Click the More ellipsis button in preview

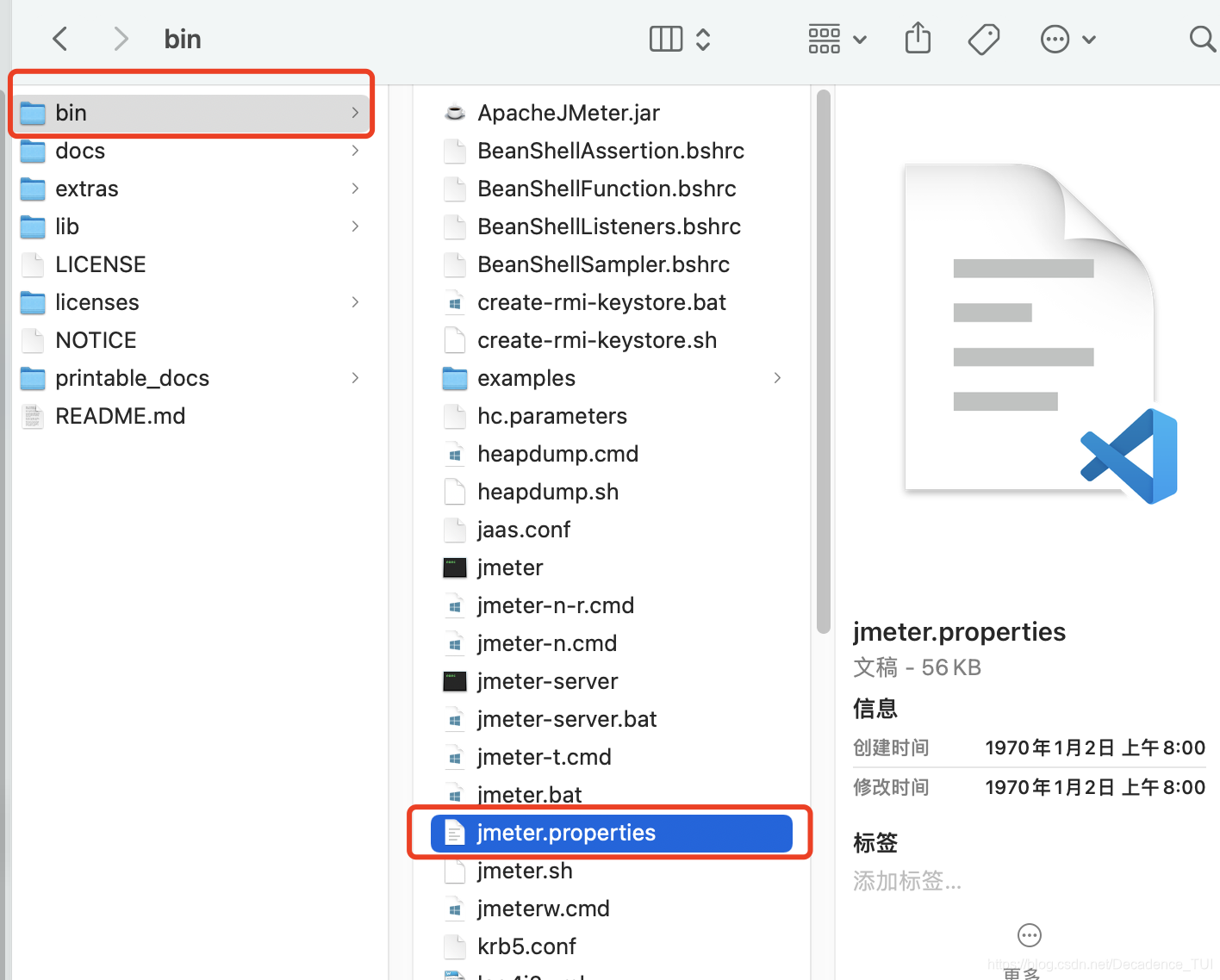pos(1030,935)
